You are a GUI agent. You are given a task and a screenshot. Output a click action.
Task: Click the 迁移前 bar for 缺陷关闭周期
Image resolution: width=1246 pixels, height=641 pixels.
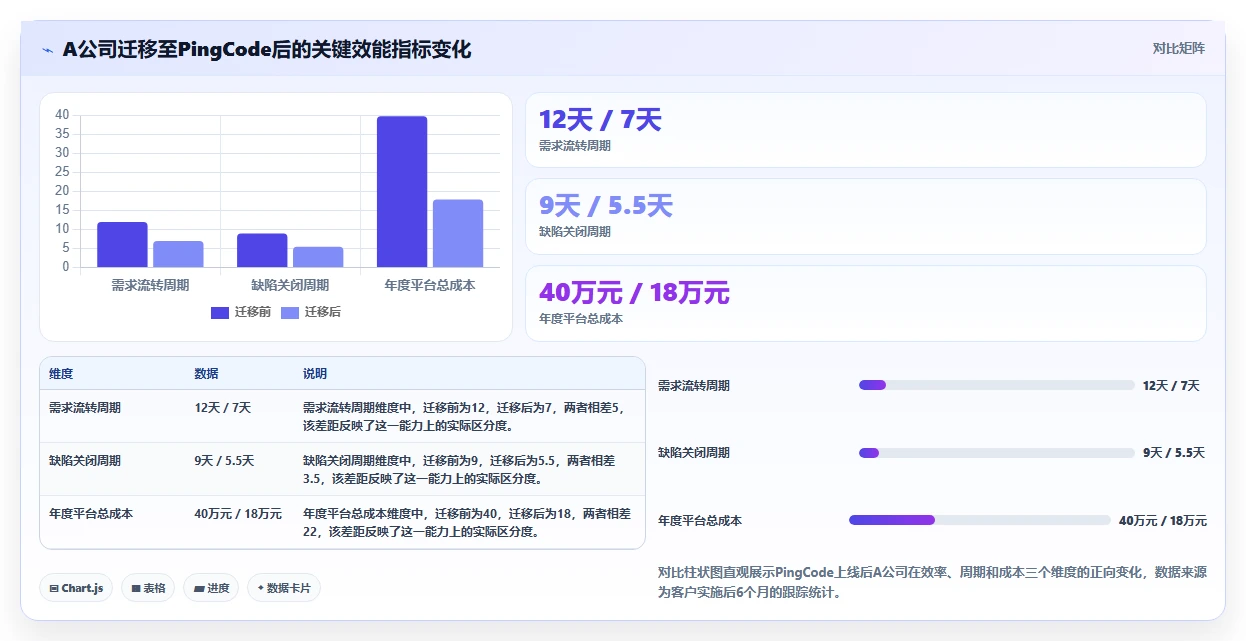[262, 251]
